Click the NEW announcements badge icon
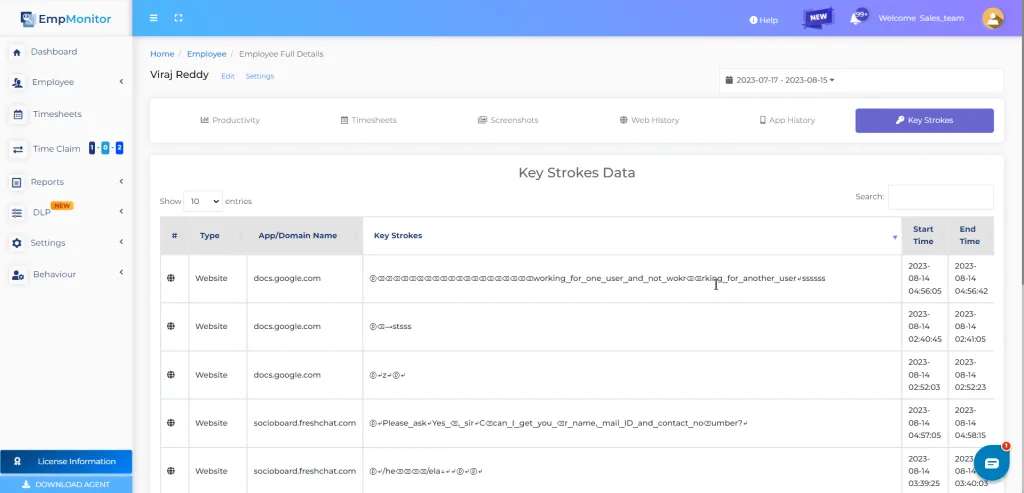 click(817, 18)
